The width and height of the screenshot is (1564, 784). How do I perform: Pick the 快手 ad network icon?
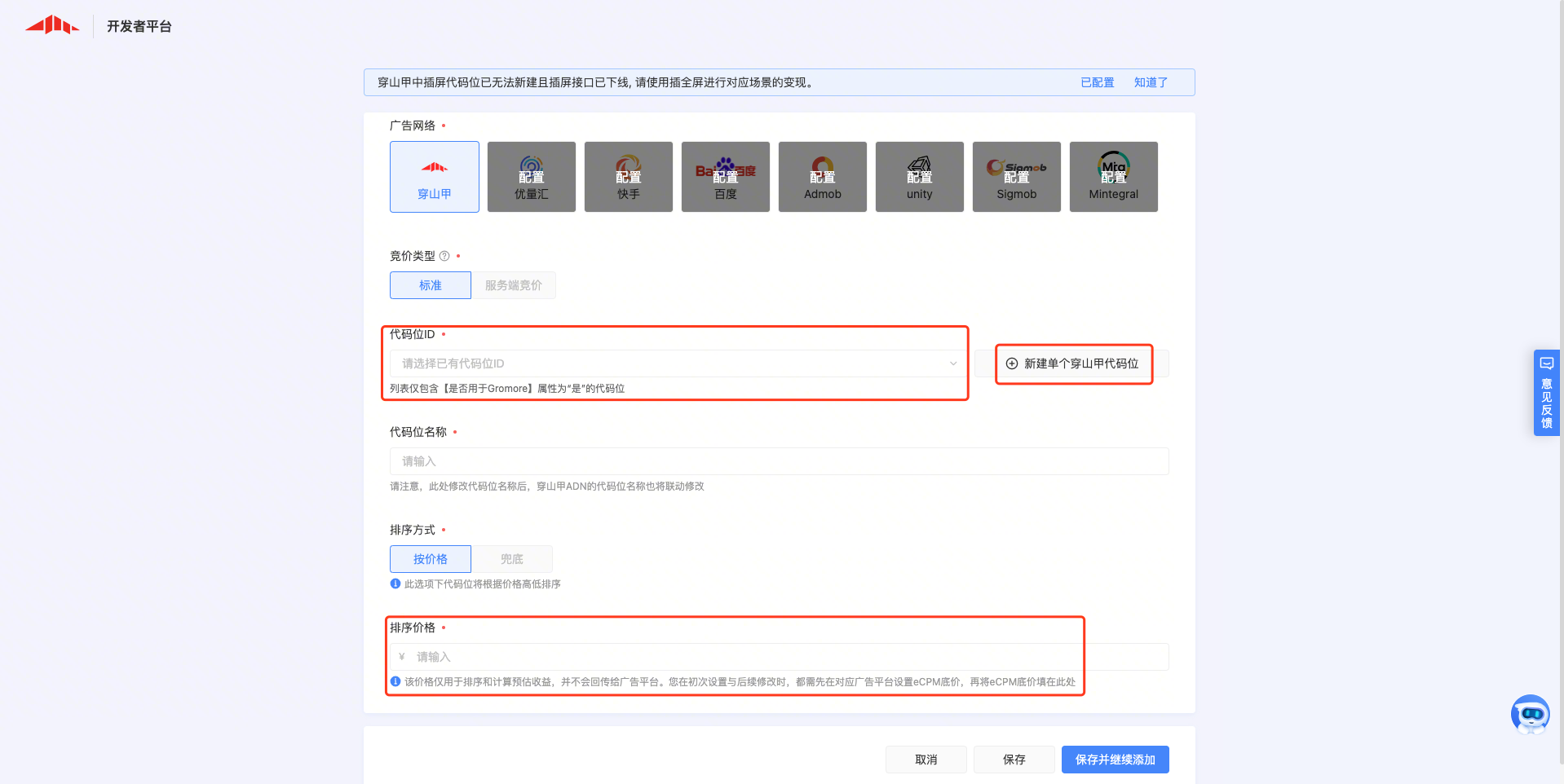coord(628,177)
